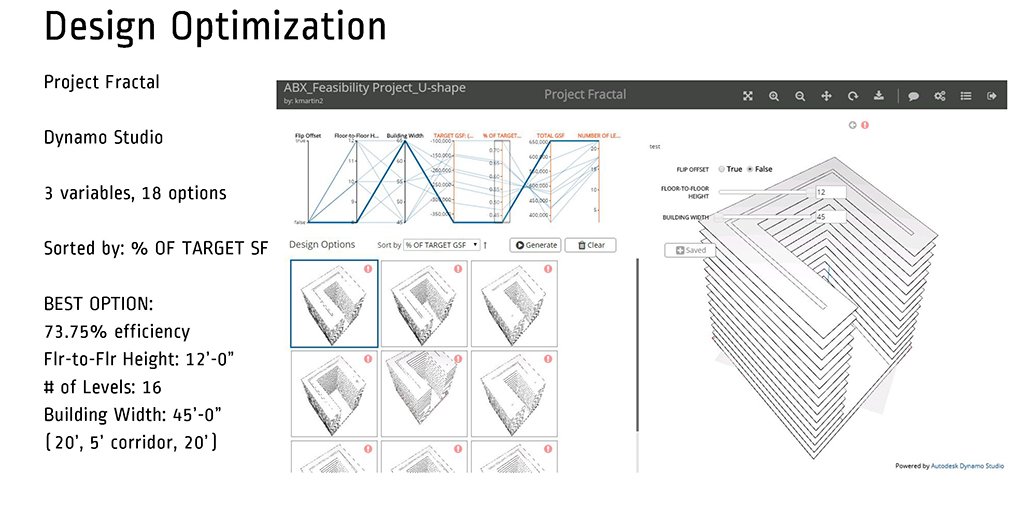1024x512 pixels.
Task: Click the Generate button
Action: coord(536,245)
